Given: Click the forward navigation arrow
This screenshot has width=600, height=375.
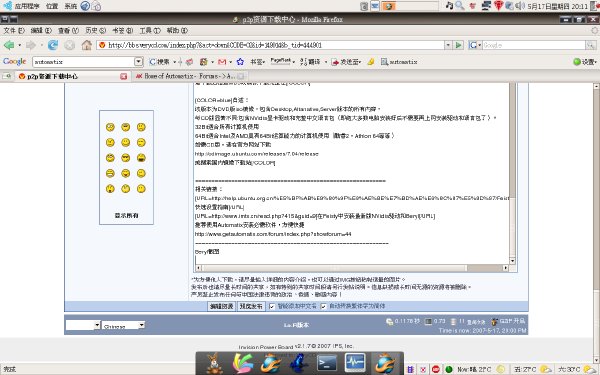Looking at the screenshot, I should pos(31,45).
